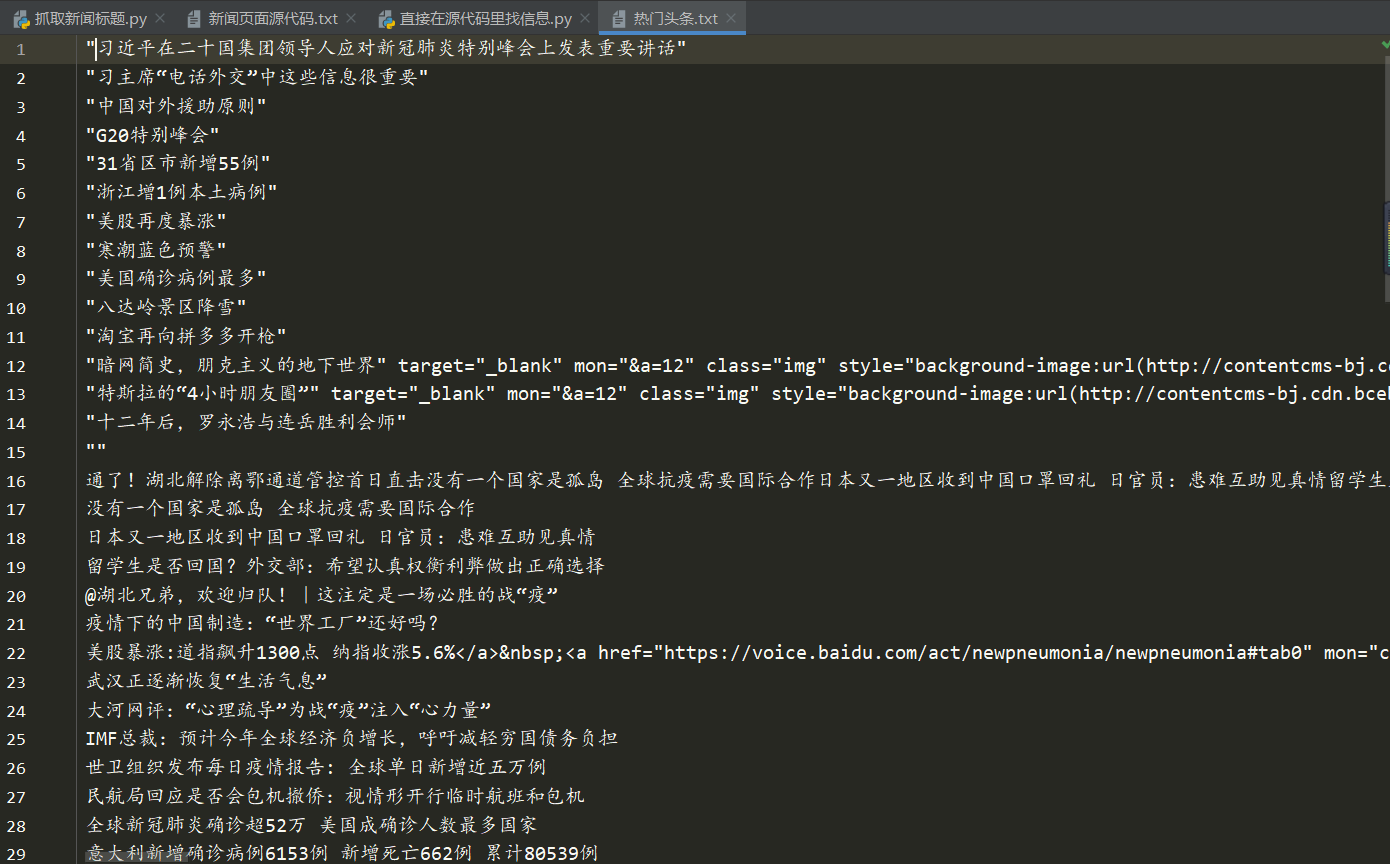
Task: Click the Python icon on 抓取新闻标题.py tab
Action: pos(21,19)
